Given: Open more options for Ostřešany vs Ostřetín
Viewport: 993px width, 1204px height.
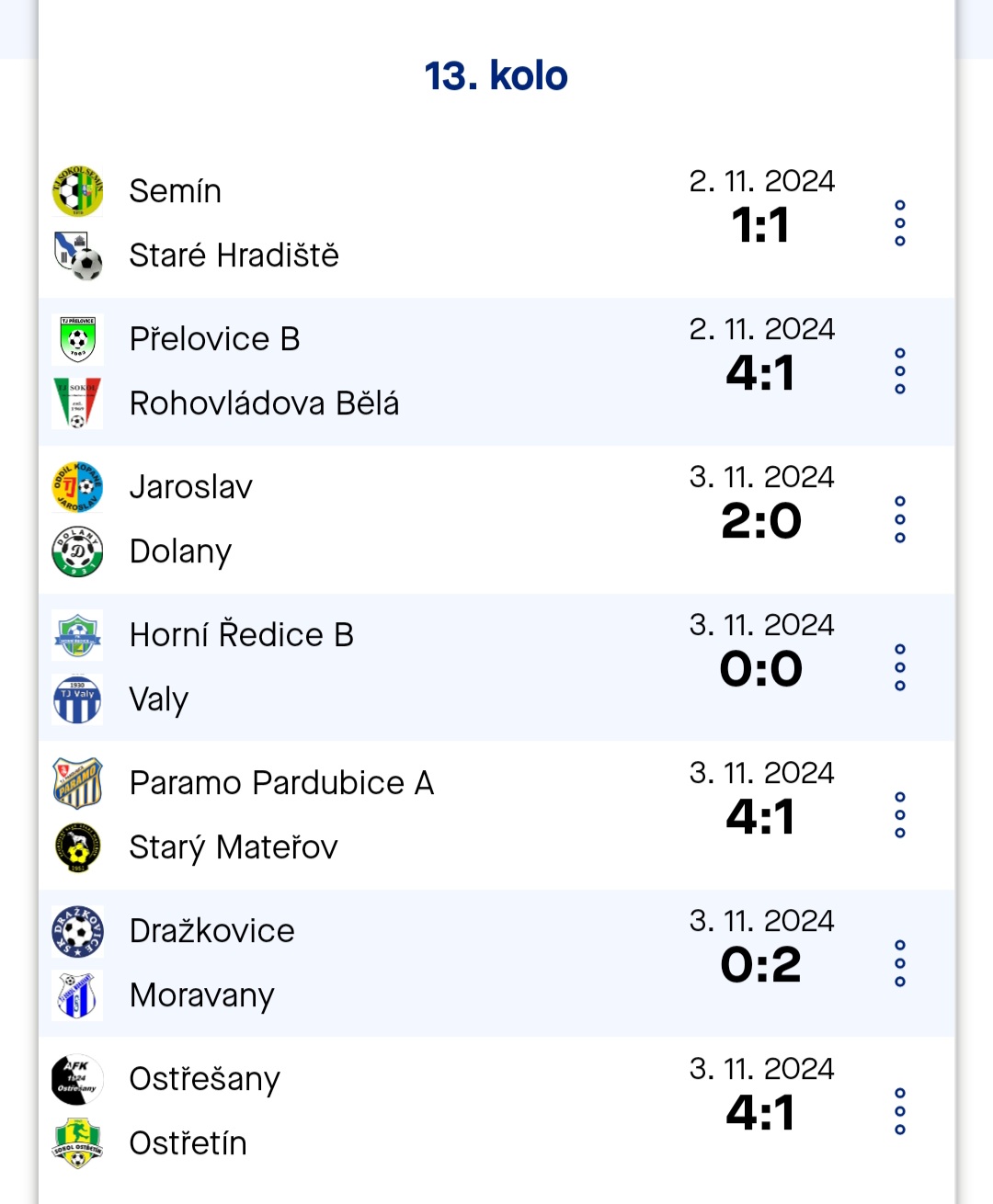Looking at the screenshot, I should [900, 1111].
